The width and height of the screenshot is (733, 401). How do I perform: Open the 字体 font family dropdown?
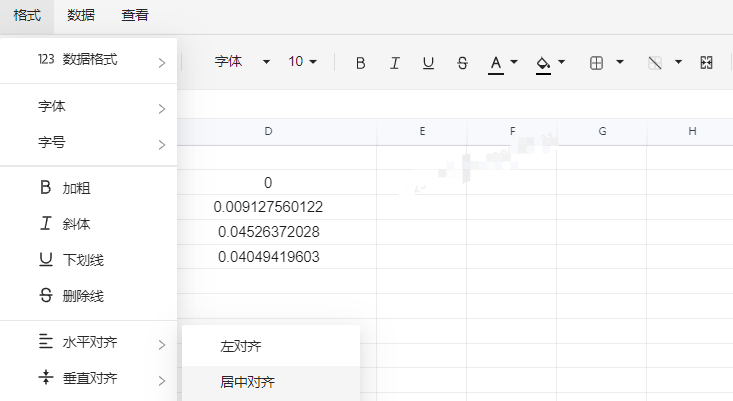pyautogui.click(x=242, y=62)
